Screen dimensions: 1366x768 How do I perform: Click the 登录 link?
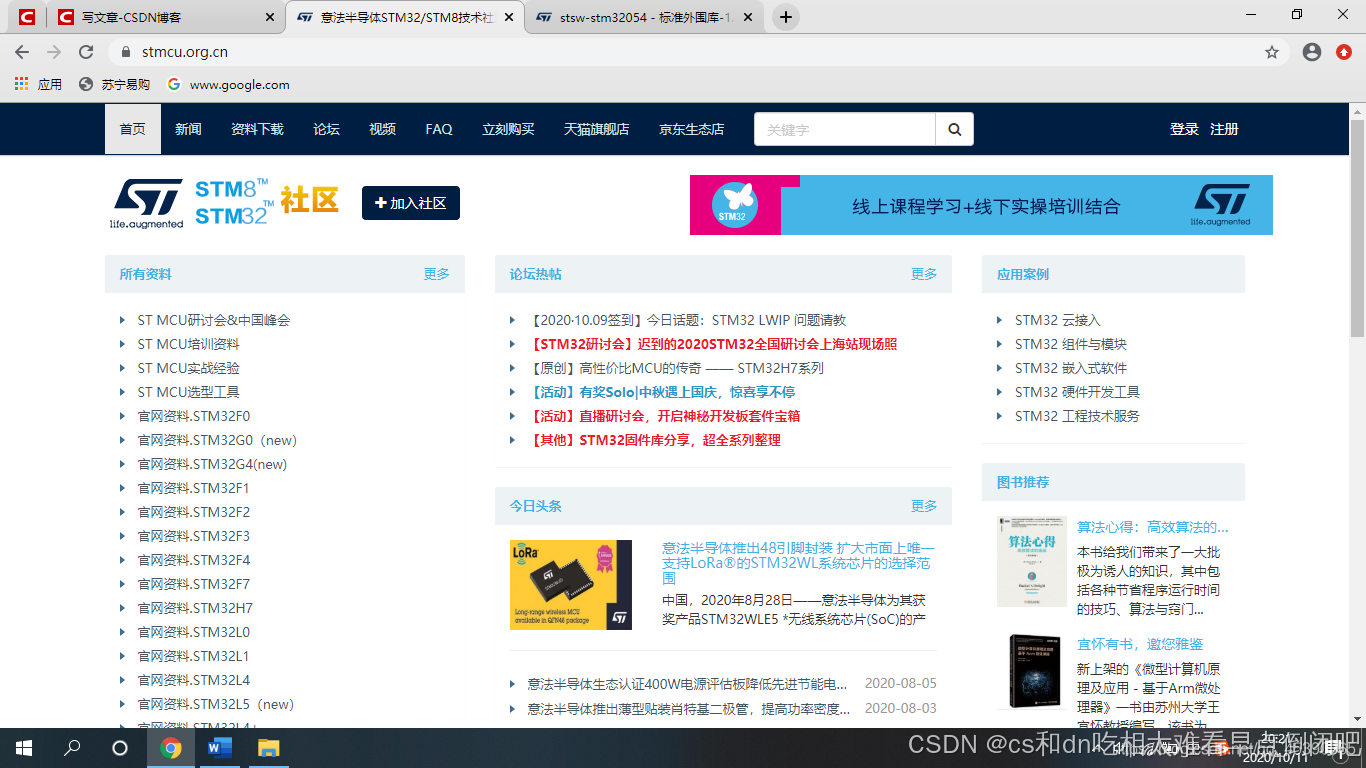tap(1184, 129)
